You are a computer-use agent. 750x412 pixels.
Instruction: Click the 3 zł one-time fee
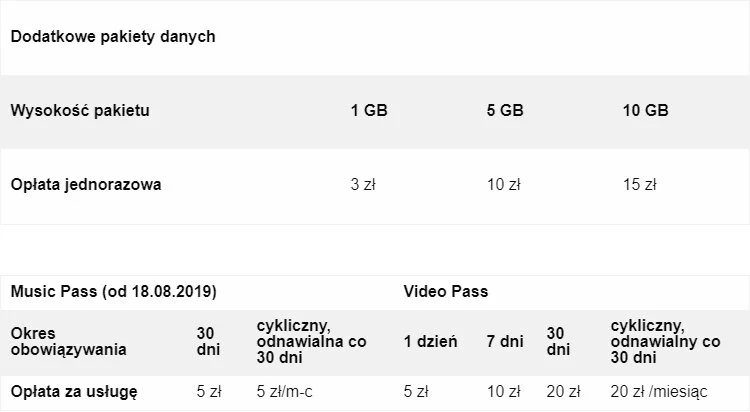pyautogui.click(x=362, y=185)
